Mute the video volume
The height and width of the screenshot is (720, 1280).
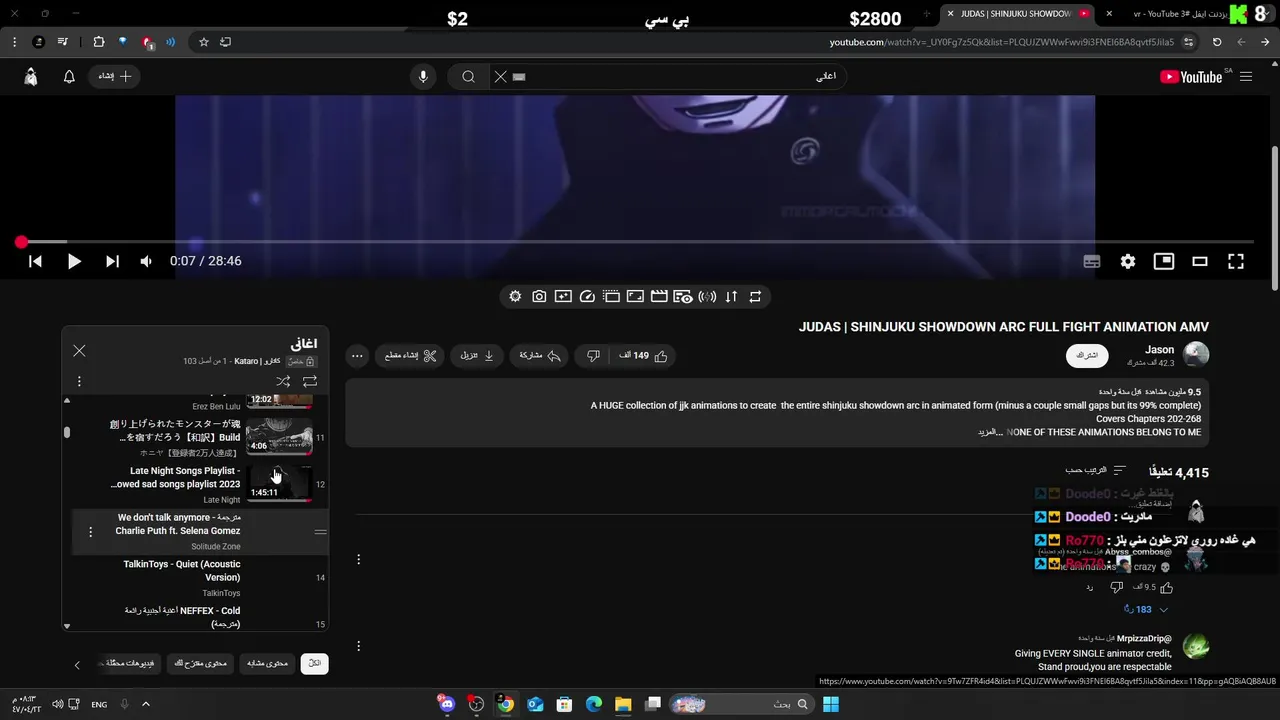coord(146,261)
